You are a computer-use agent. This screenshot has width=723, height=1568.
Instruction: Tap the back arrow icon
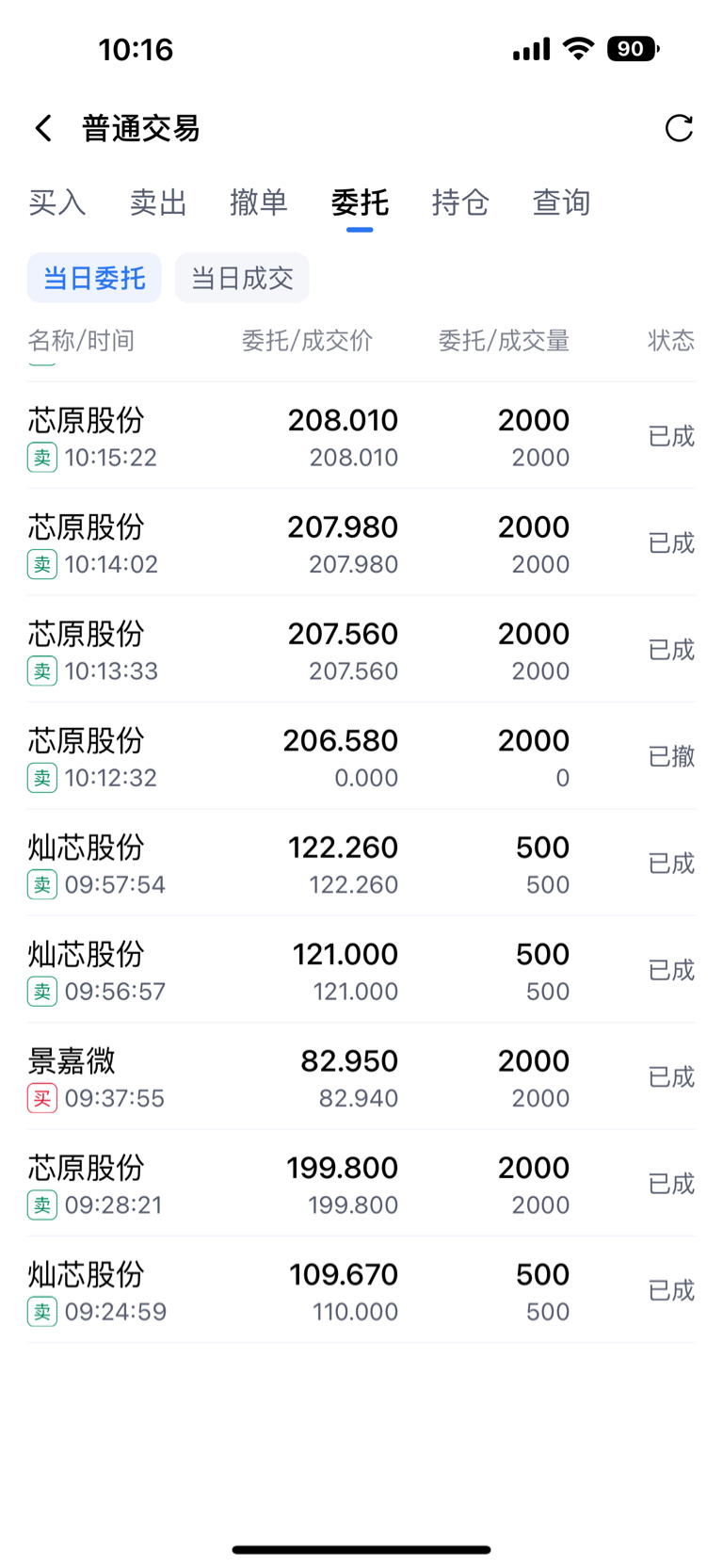coord(43,128)
